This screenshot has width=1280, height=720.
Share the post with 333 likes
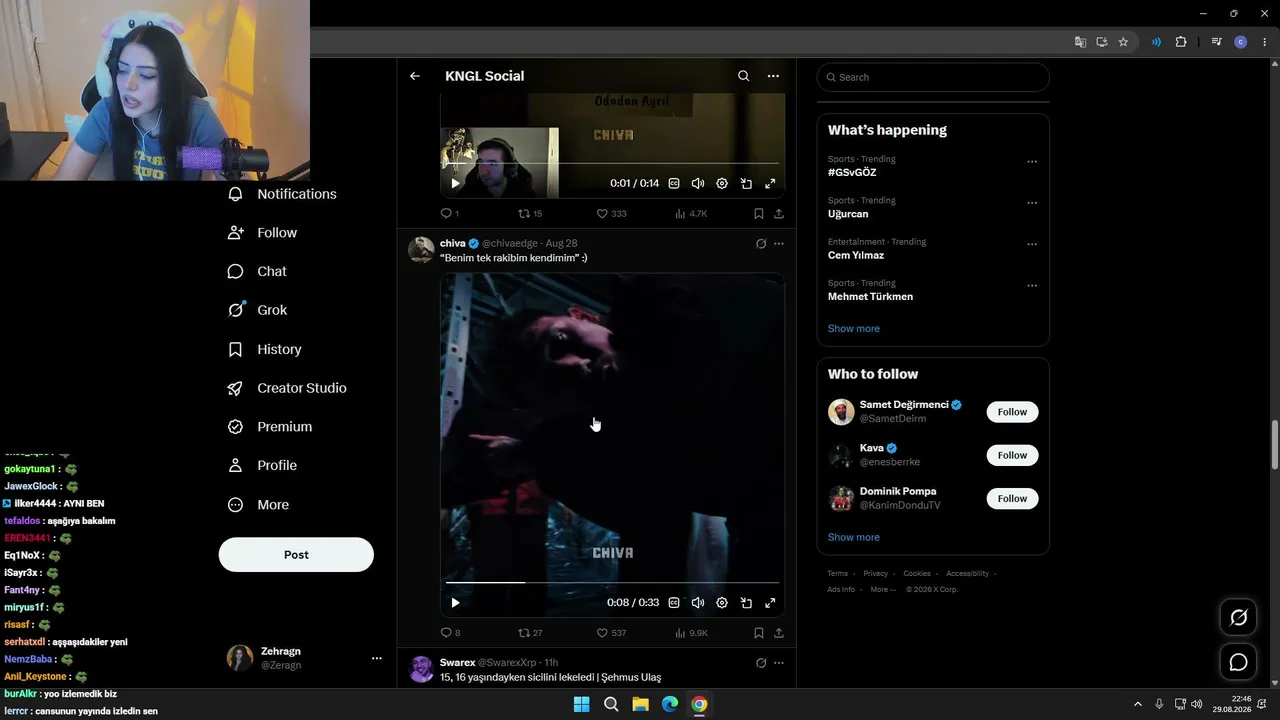(x=779, y=213)
